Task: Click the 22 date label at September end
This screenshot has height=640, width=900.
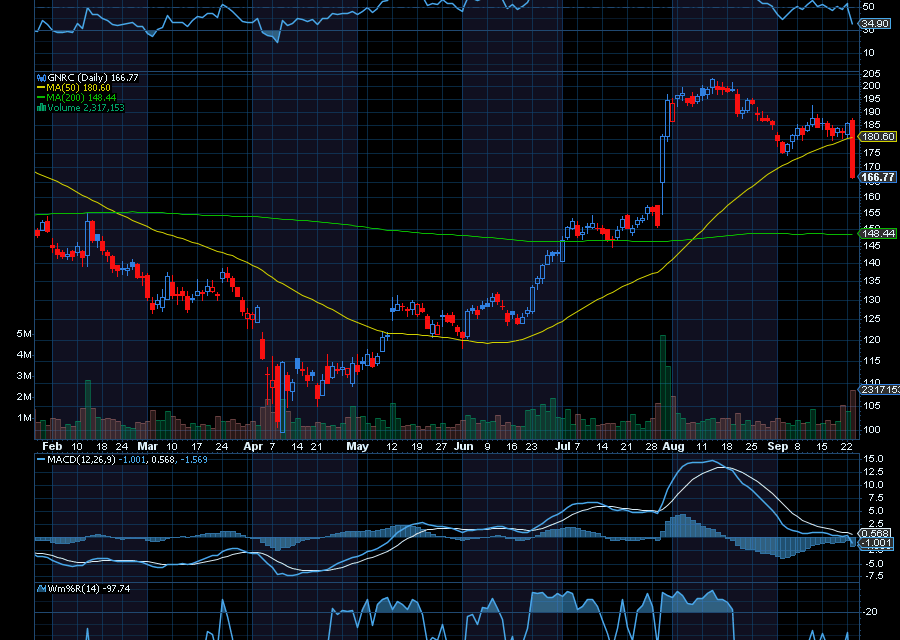Action: click(846, 447)
